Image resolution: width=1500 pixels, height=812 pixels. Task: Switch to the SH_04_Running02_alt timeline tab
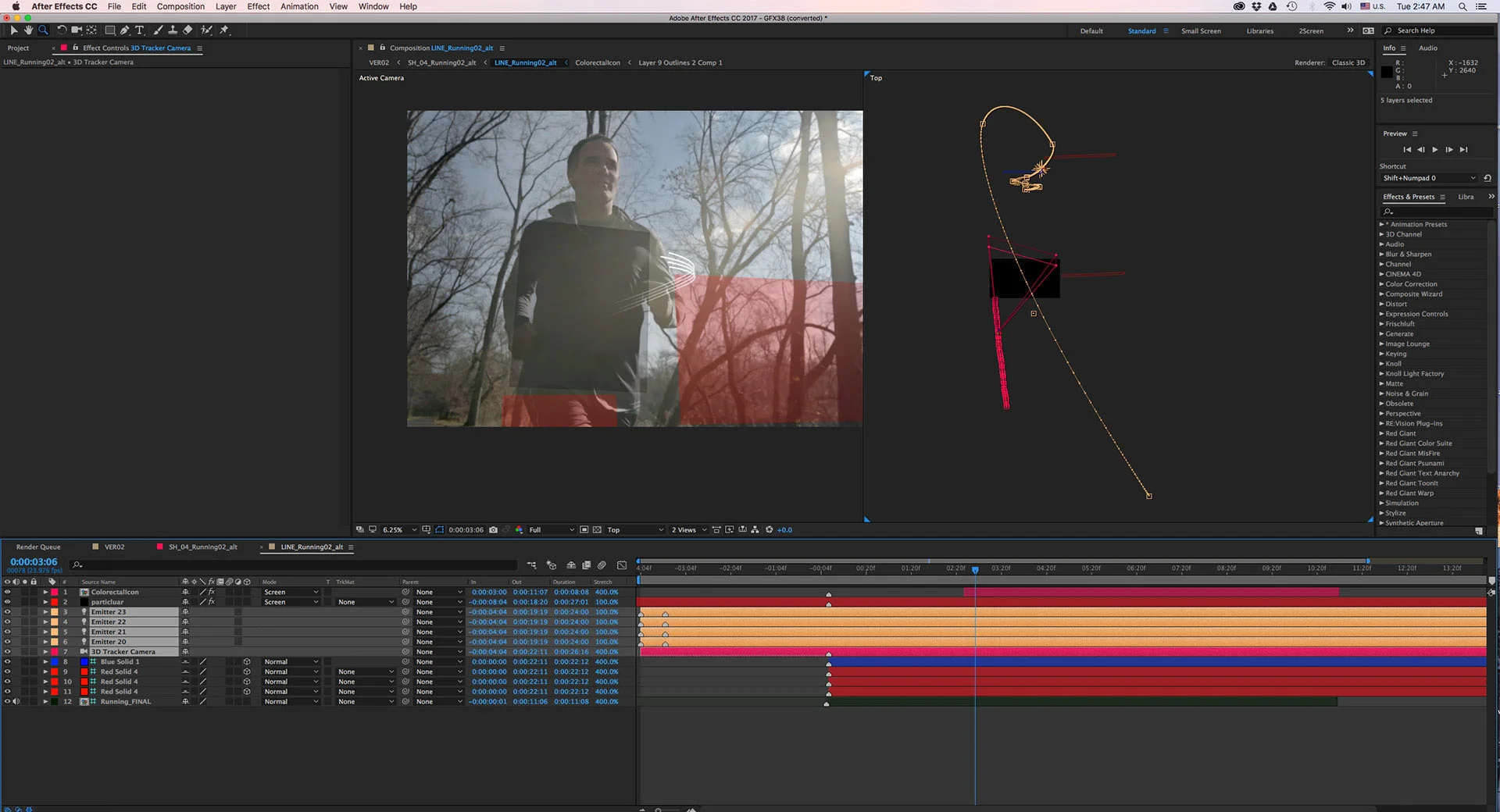(x=202, y=547)
